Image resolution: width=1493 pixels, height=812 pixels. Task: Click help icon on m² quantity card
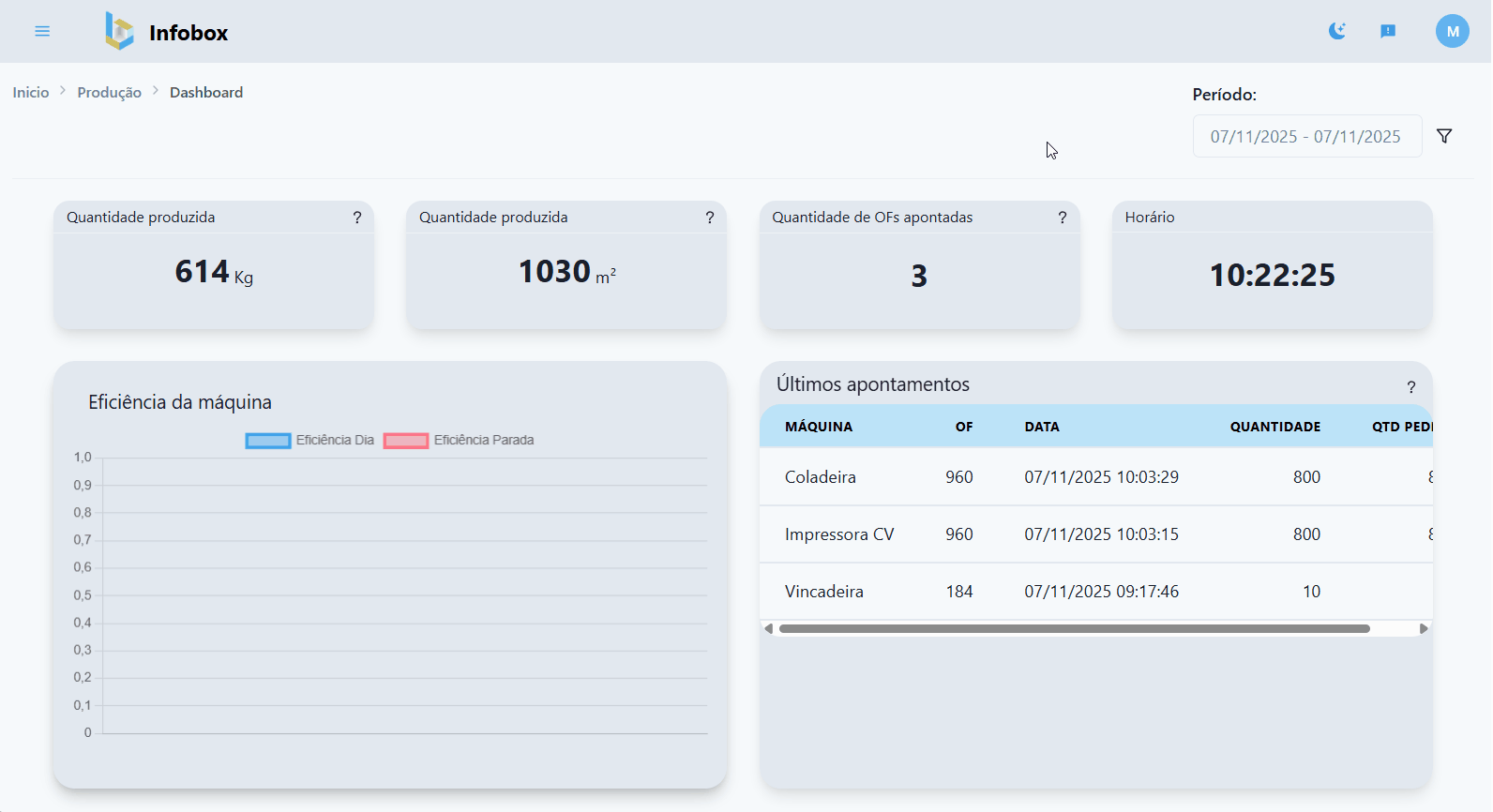(709, 218)
